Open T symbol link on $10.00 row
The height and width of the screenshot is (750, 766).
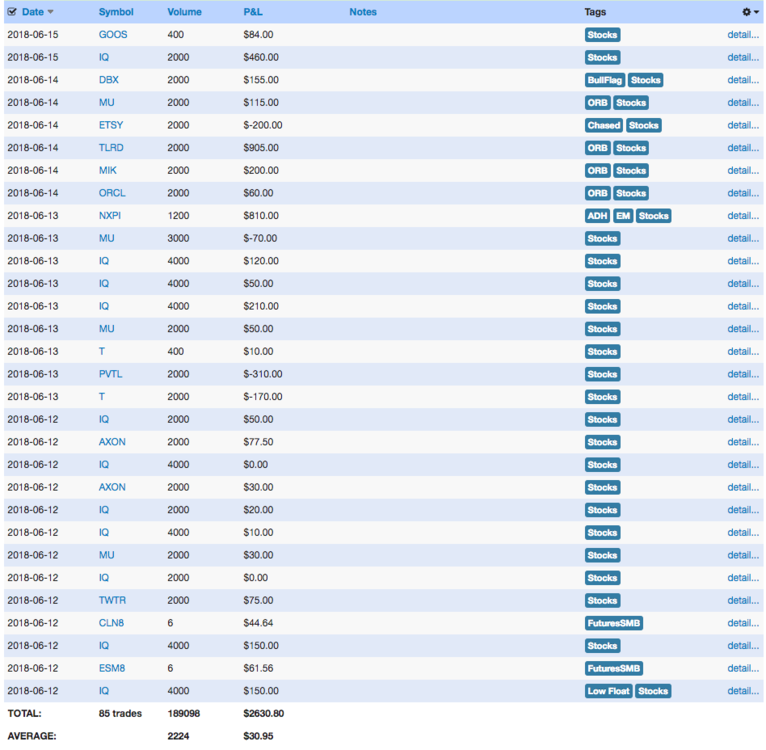tap(102, 351)
